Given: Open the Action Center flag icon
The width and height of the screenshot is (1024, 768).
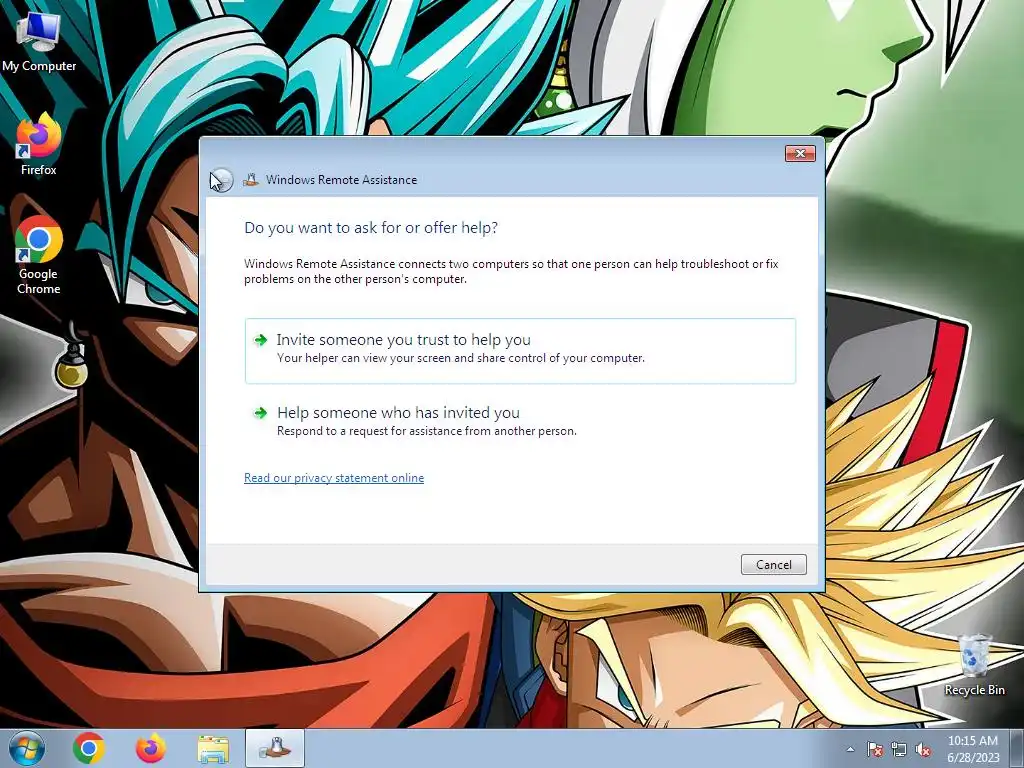Looking at the screenshot, I should 875,750.
